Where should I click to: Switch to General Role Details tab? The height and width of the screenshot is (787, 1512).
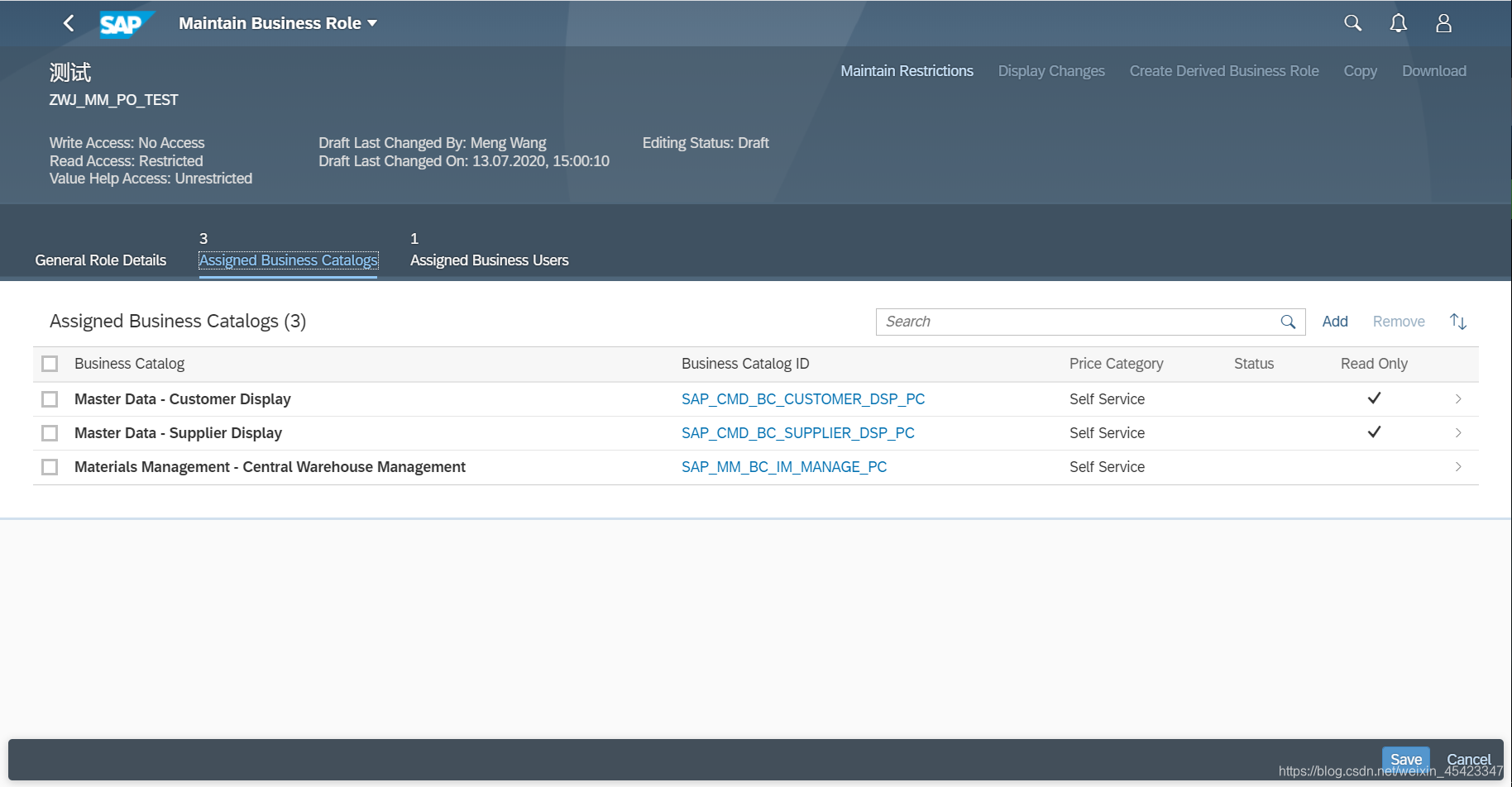[101, 260]
